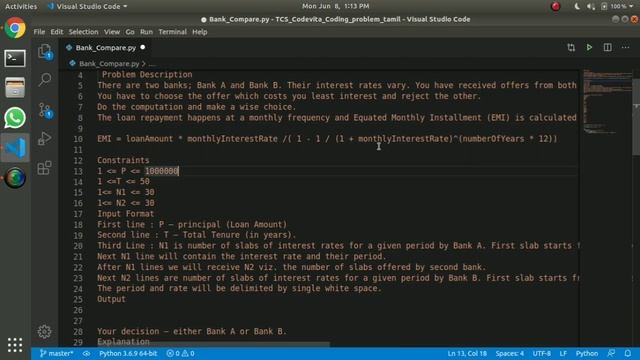Open the More Actions ellipsis menu
The height and width of the screenshot is (360, 640).
tap(625, 48)
